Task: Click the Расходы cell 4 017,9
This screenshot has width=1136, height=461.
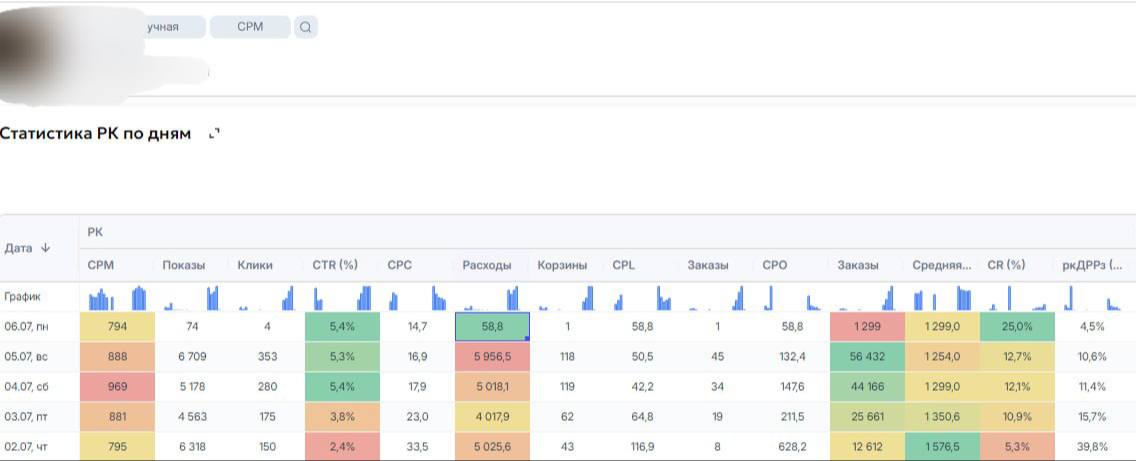Action: [493, 417]
